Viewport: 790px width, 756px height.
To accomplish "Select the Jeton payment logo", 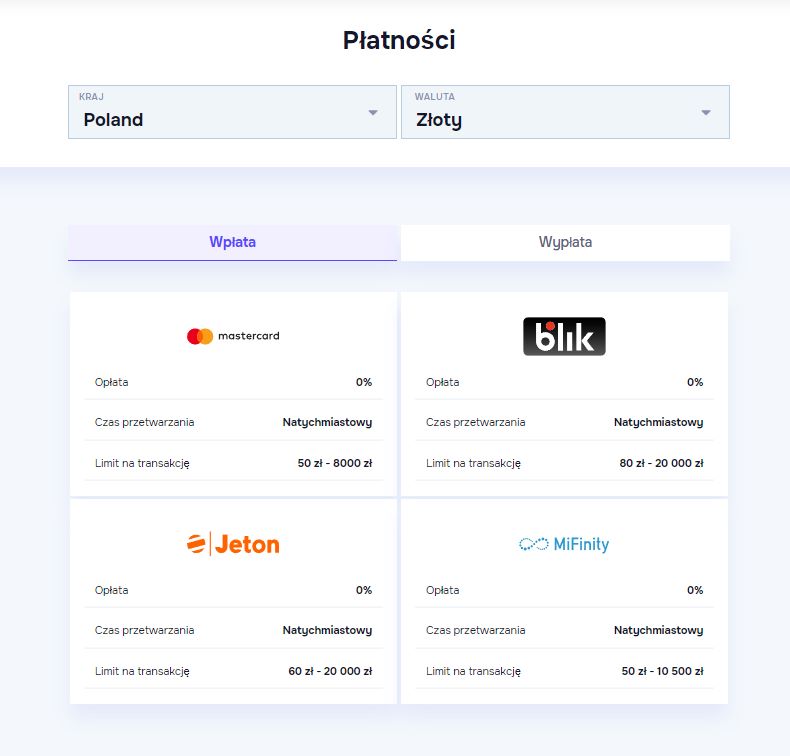I will point(233,544).
